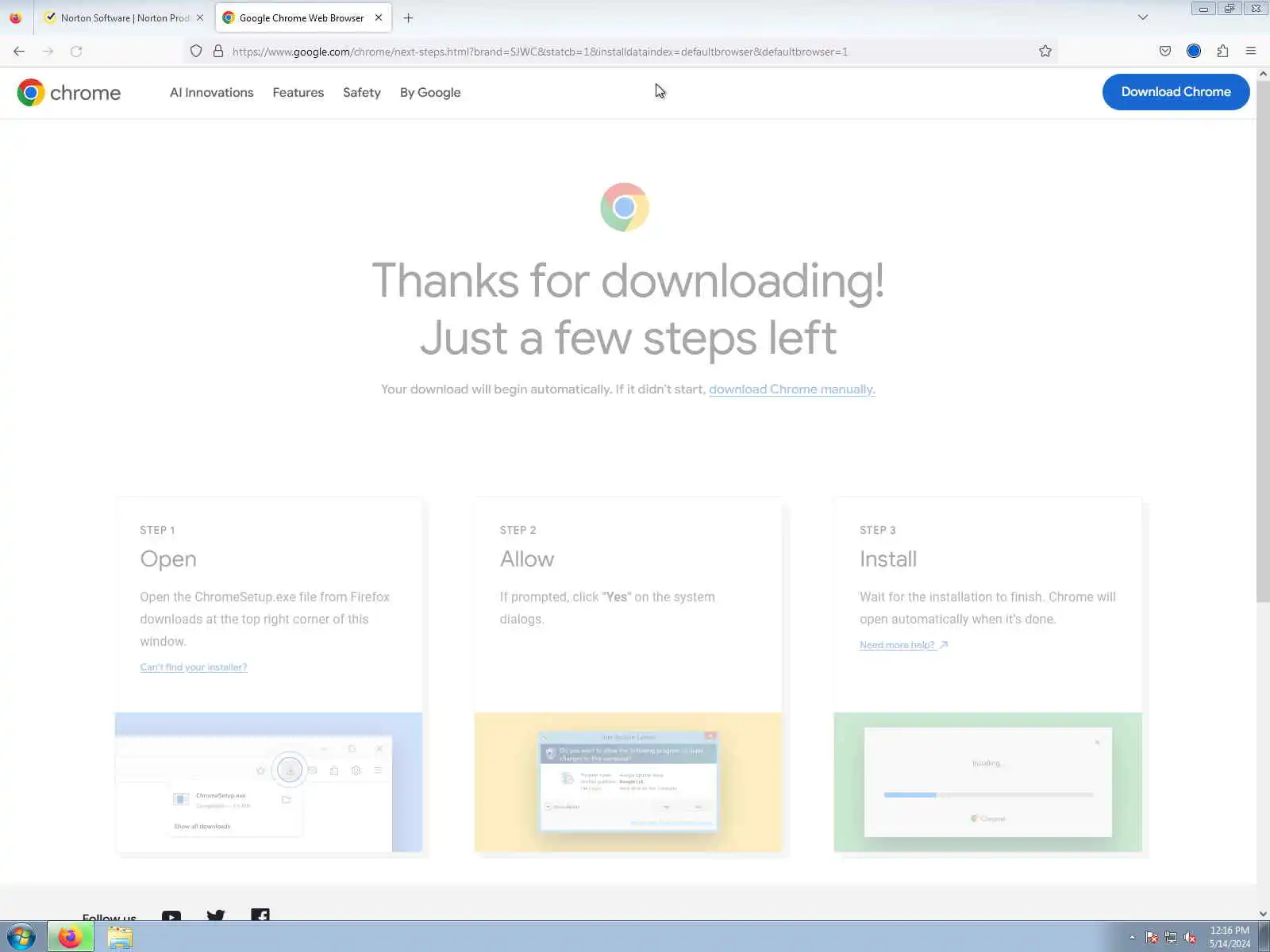Close the Google Chrome Web Browser tab

click(x=379, y=17)
